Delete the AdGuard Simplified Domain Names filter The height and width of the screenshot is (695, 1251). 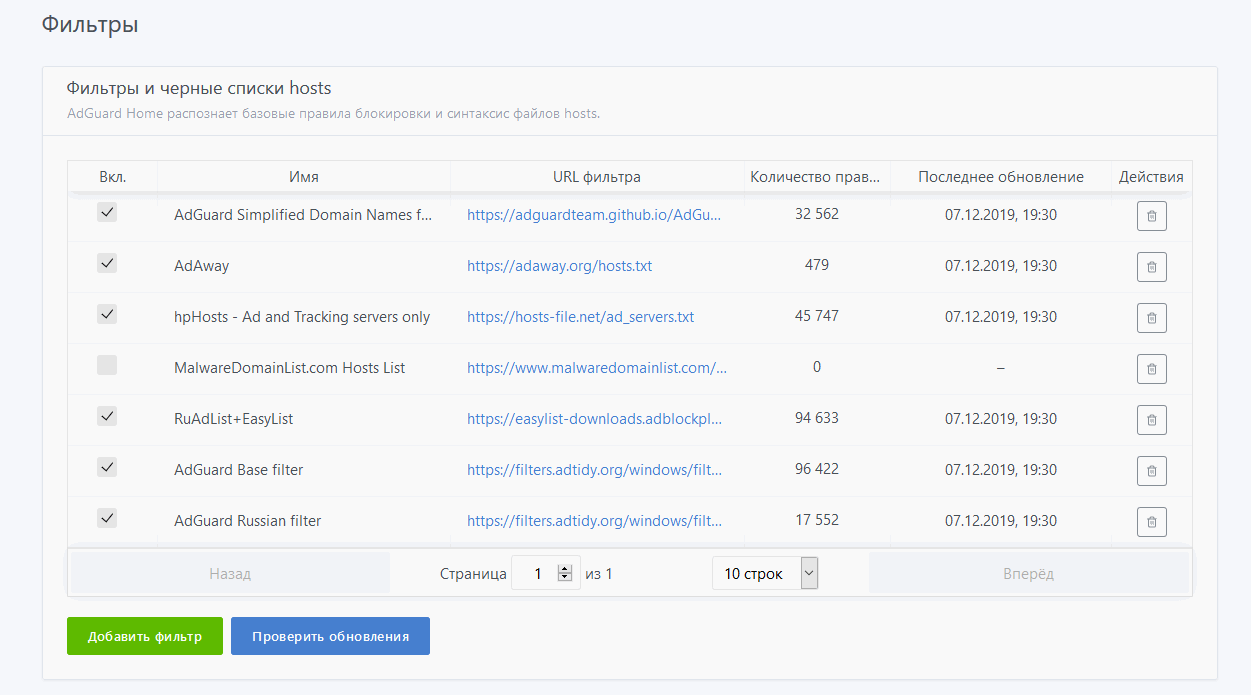pos(1151,216)
